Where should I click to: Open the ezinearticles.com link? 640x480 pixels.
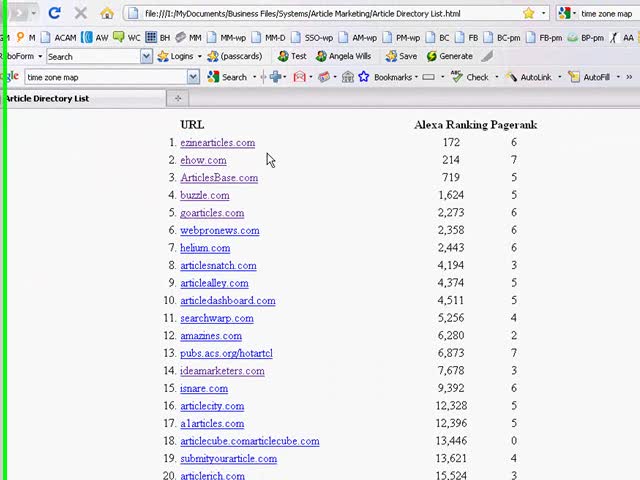coord(218,142)
